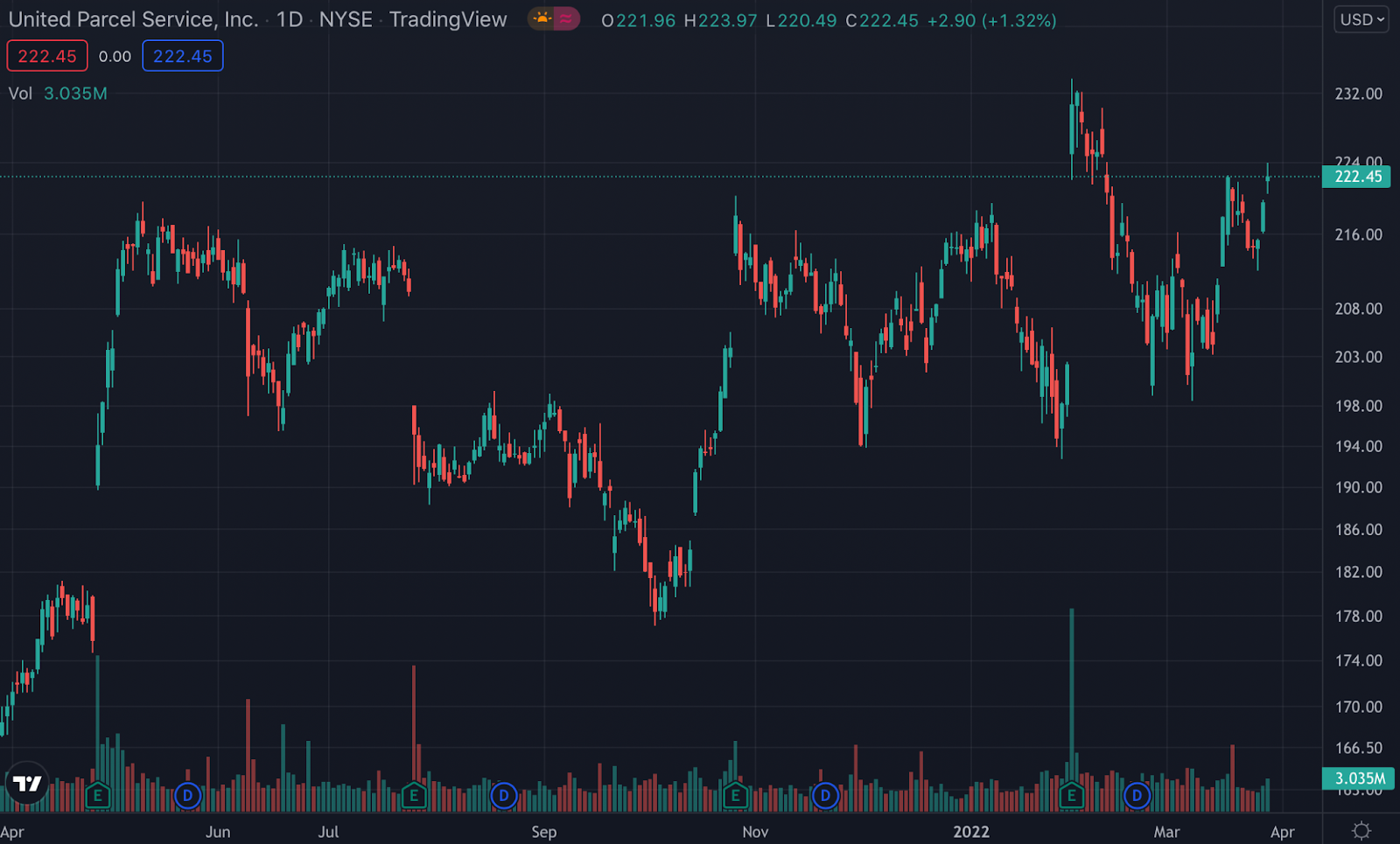Click the NYSE exchange label

[346, 19]
